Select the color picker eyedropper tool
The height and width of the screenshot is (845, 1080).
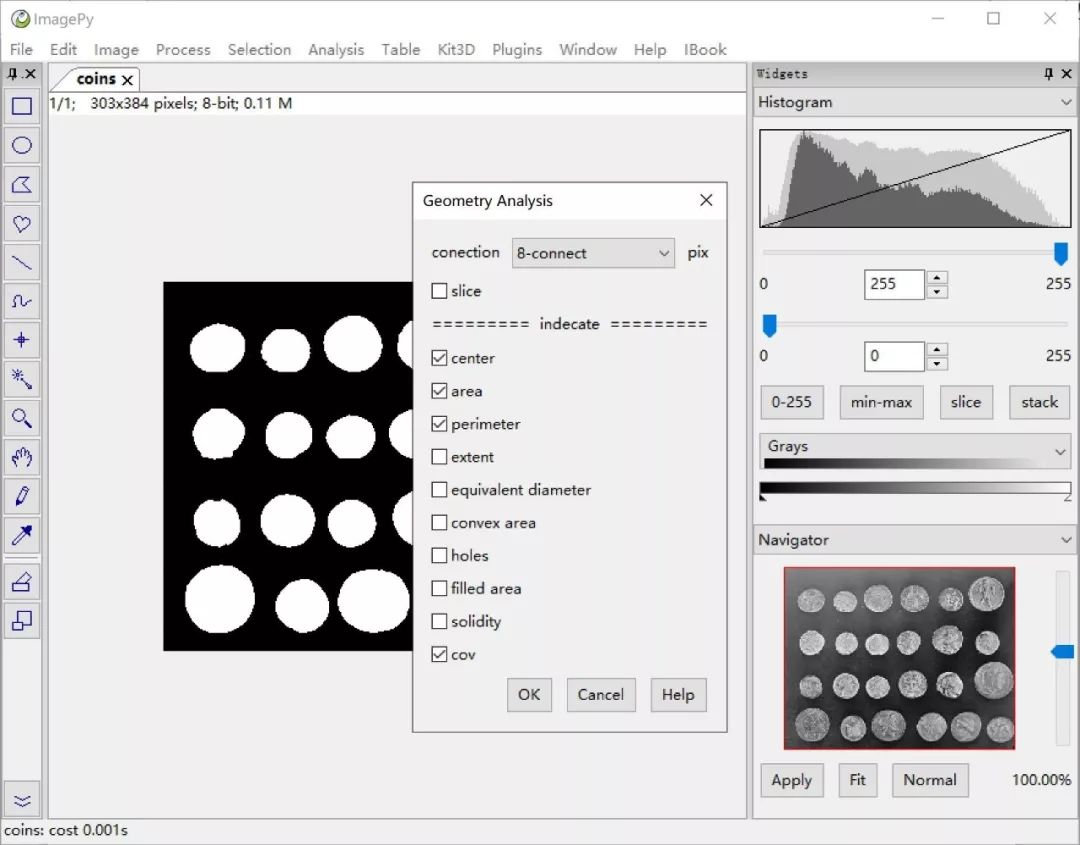pos(22,535)
